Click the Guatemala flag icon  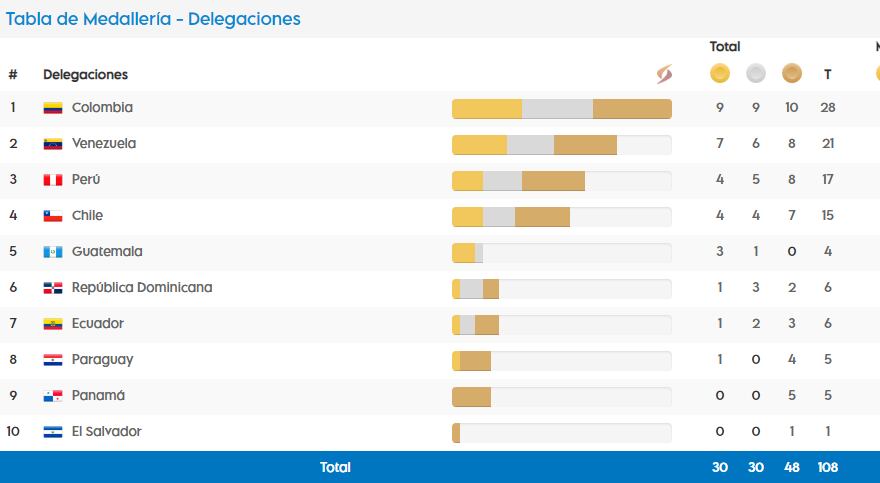coord(53,252)
